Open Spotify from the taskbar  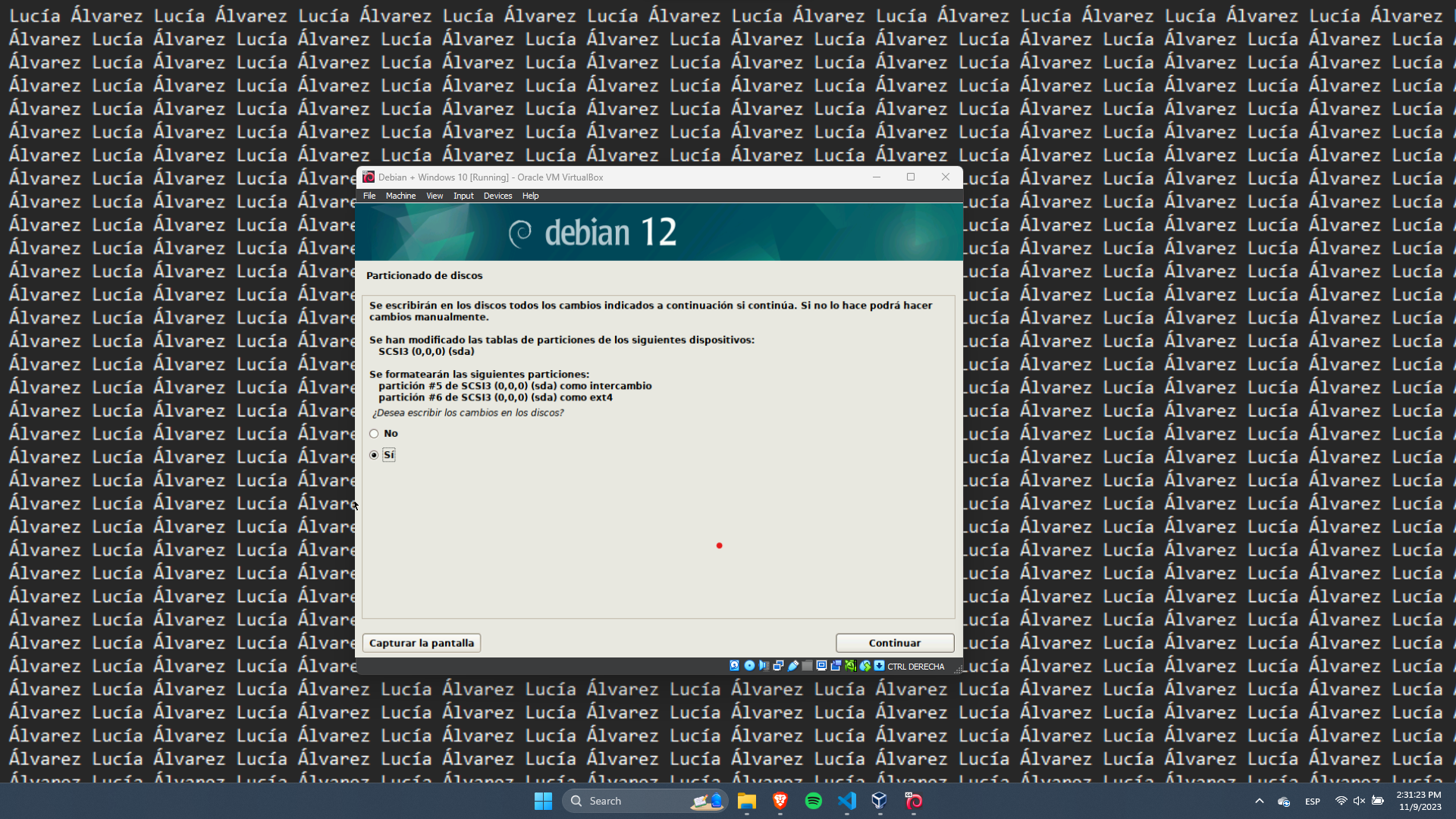814,801
